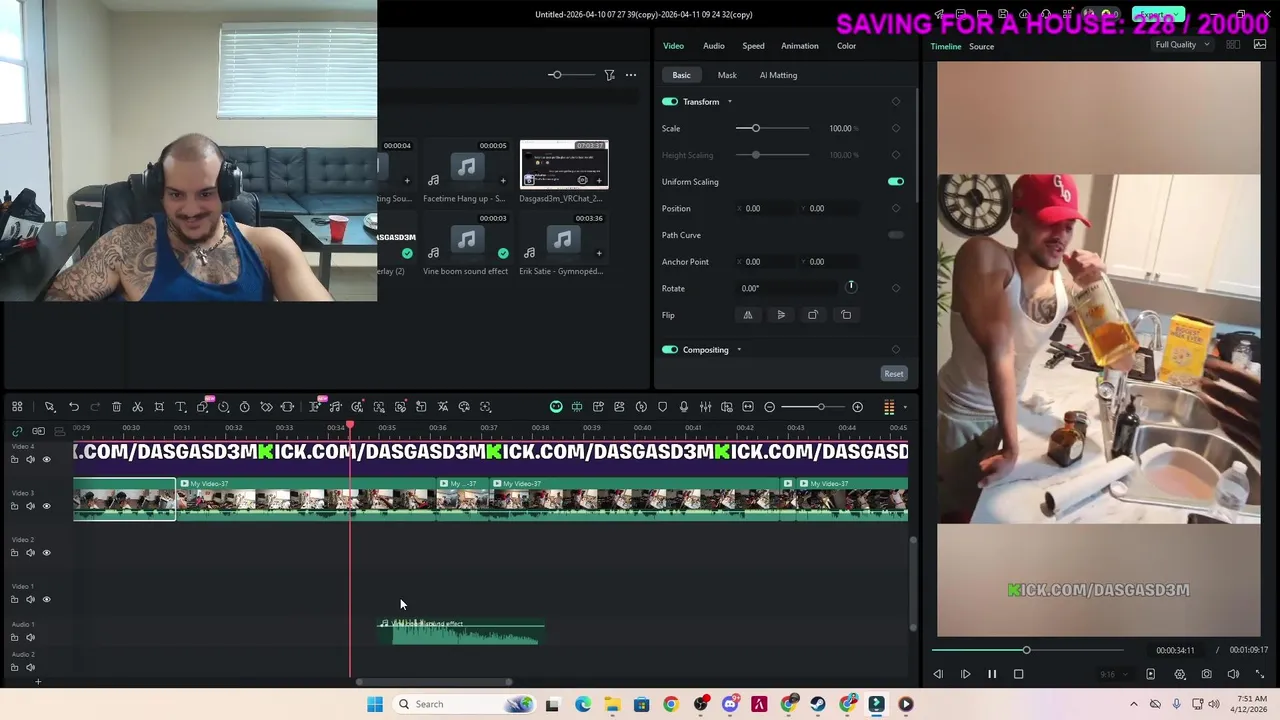Pause the preview playback

(992, 674)
